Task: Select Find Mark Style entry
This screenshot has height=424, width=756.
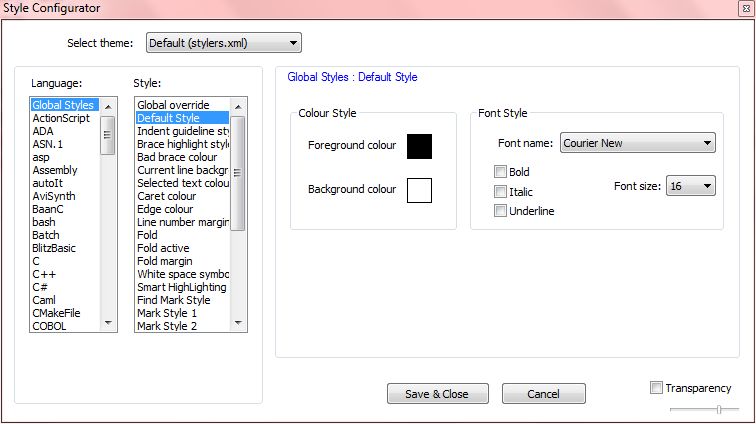Action: point(173,300)
